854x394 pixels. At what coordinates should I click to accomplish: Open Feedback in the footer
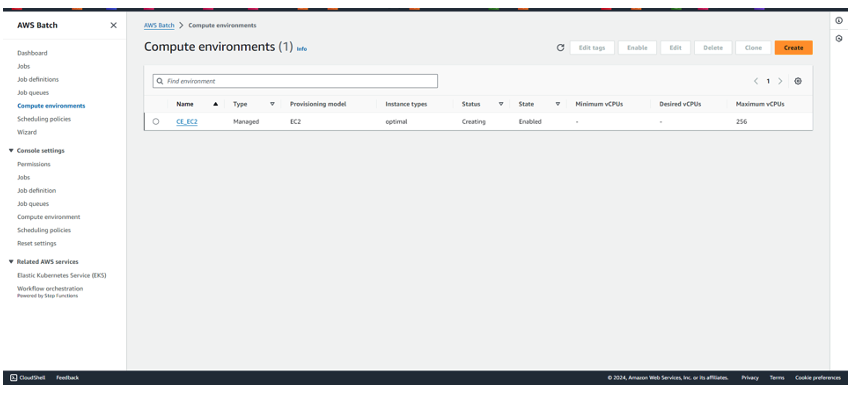pos(68,378)
